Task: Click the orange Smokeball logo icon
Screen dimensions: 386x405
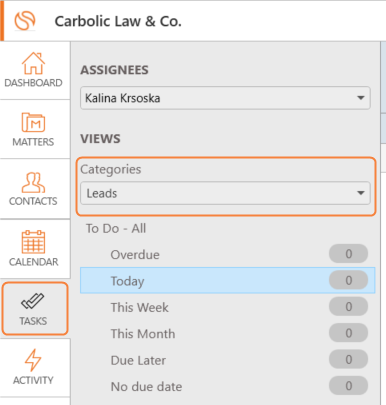Action: tap(25, 21)
